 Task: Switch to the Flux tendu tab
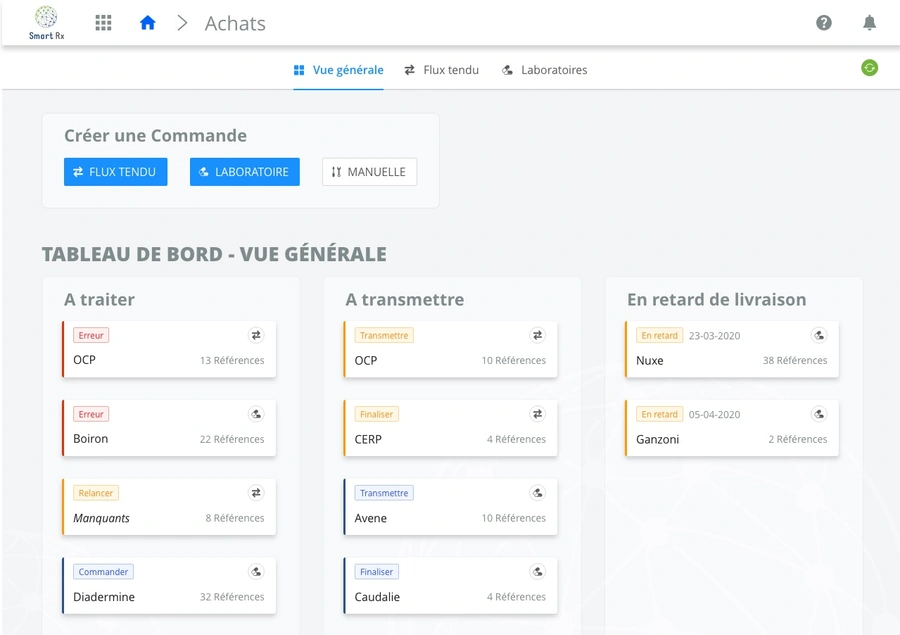coord(441,70)
